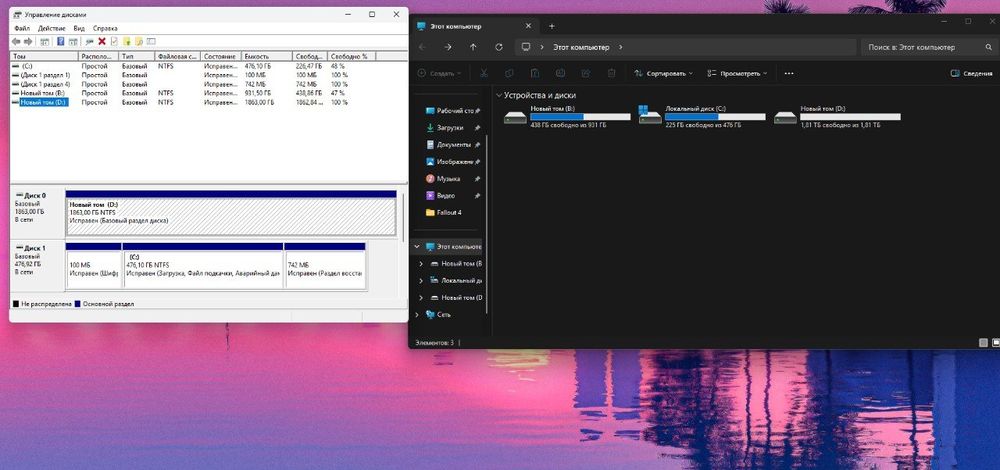Expand Новый том (B:) node in sidebar tree

point(420,263)
